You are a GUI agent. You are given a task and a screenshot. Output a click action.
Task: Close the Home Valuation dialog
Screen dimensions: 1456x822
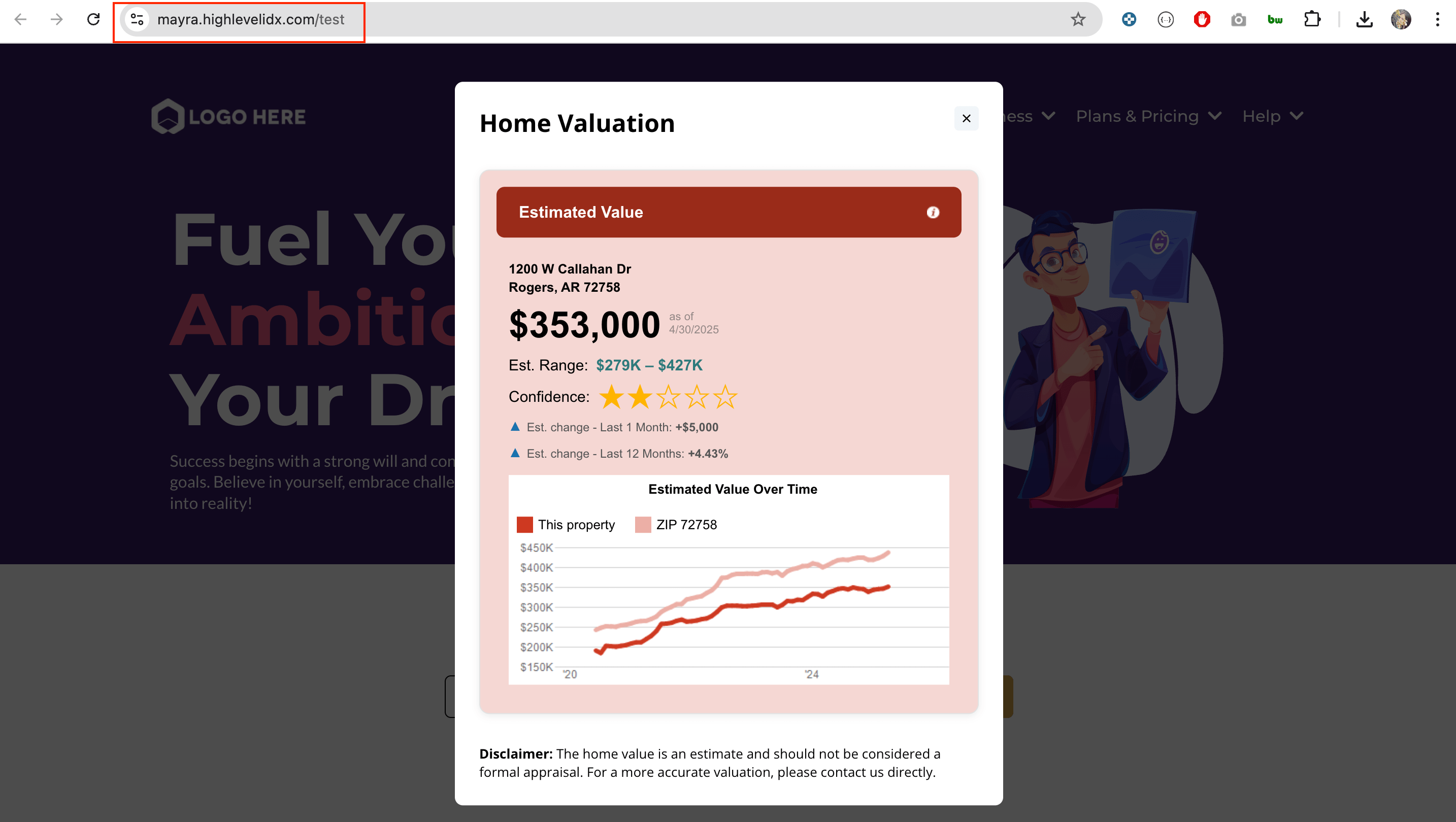coord(966,118)
